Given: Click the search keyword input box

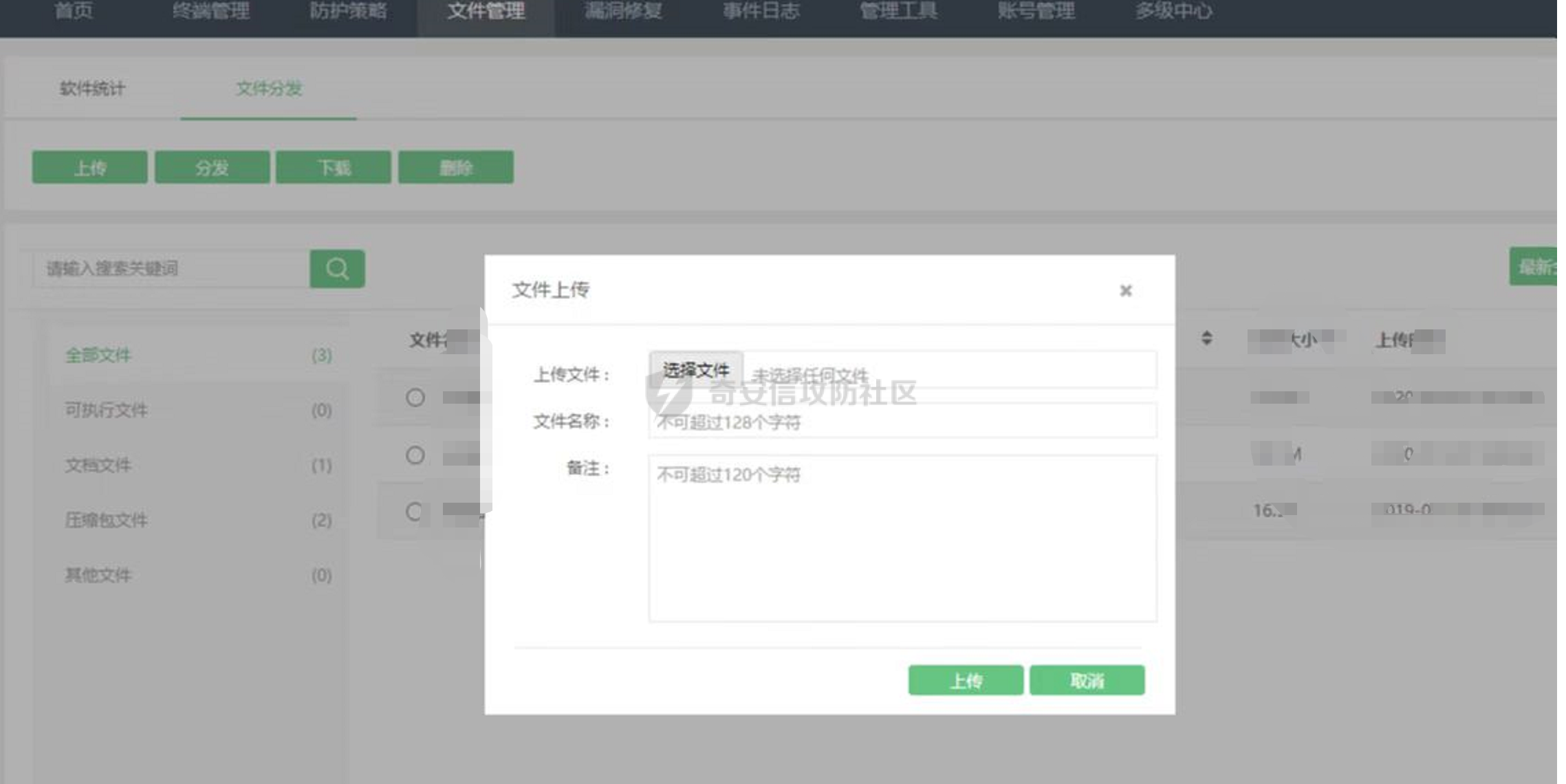Looking at the screenshot, I should click(171, 268).
